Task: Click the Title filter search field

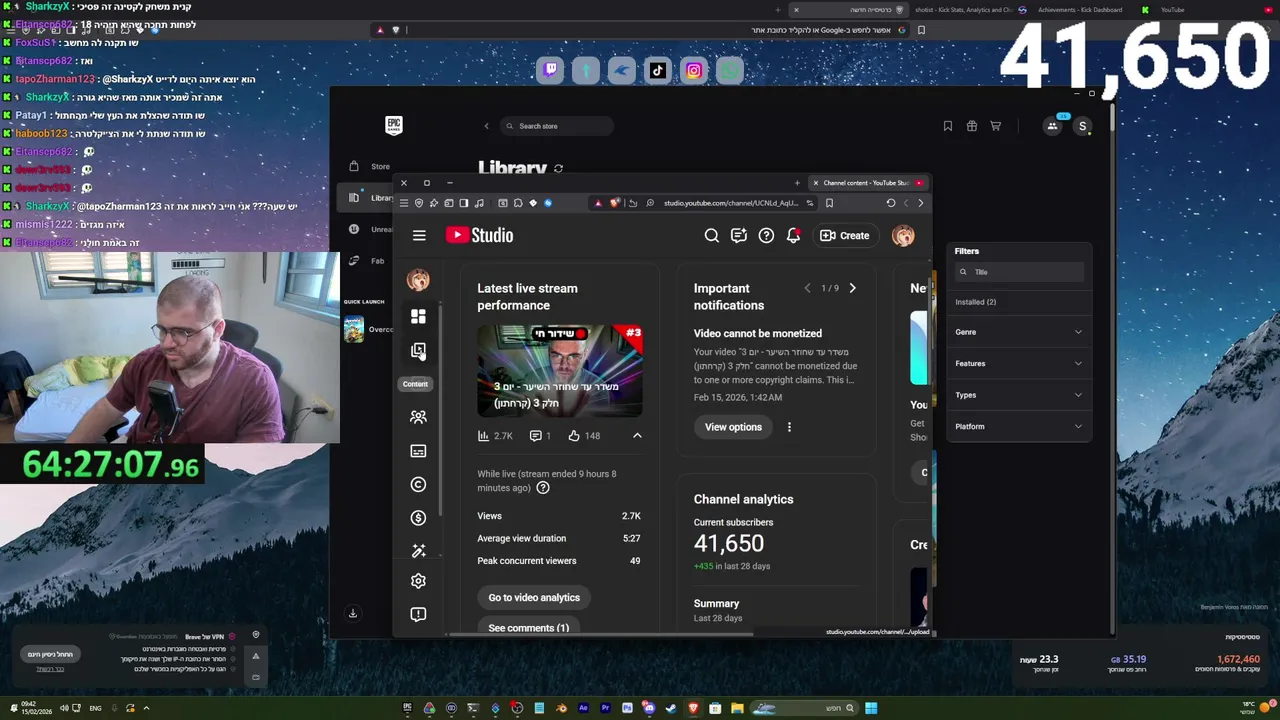Action: point(1019,272)
